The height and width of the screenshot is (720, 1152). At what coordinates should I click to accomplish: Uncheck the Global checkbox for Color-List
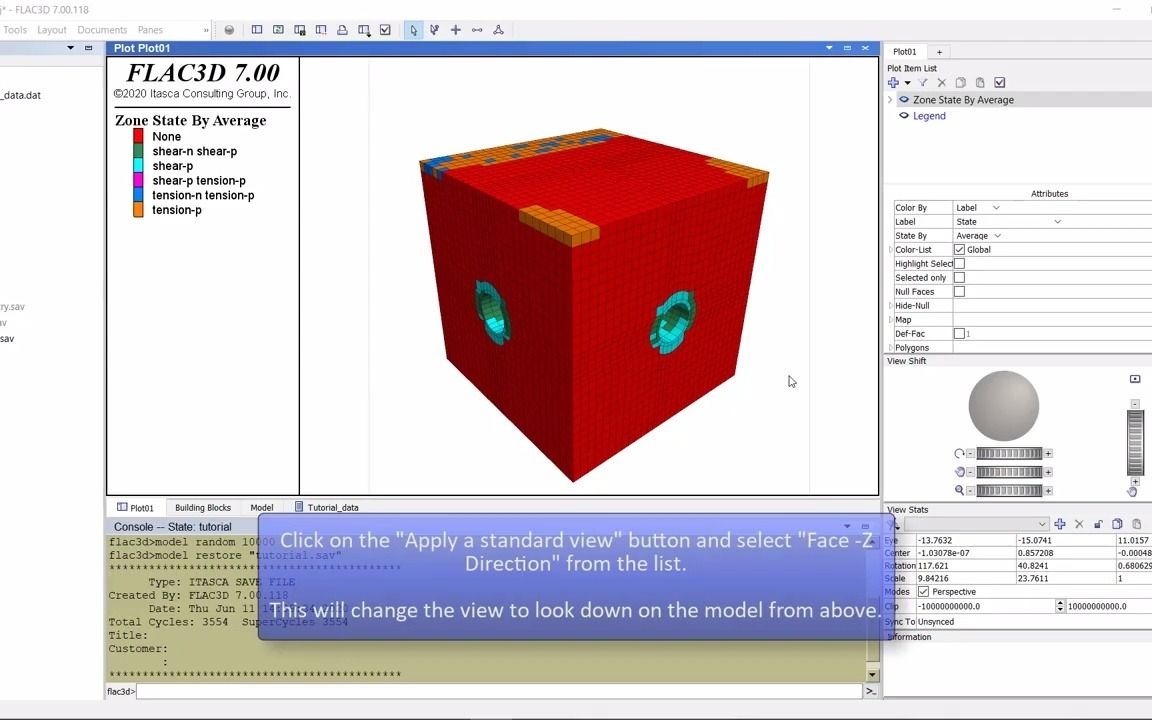[959, 249]
